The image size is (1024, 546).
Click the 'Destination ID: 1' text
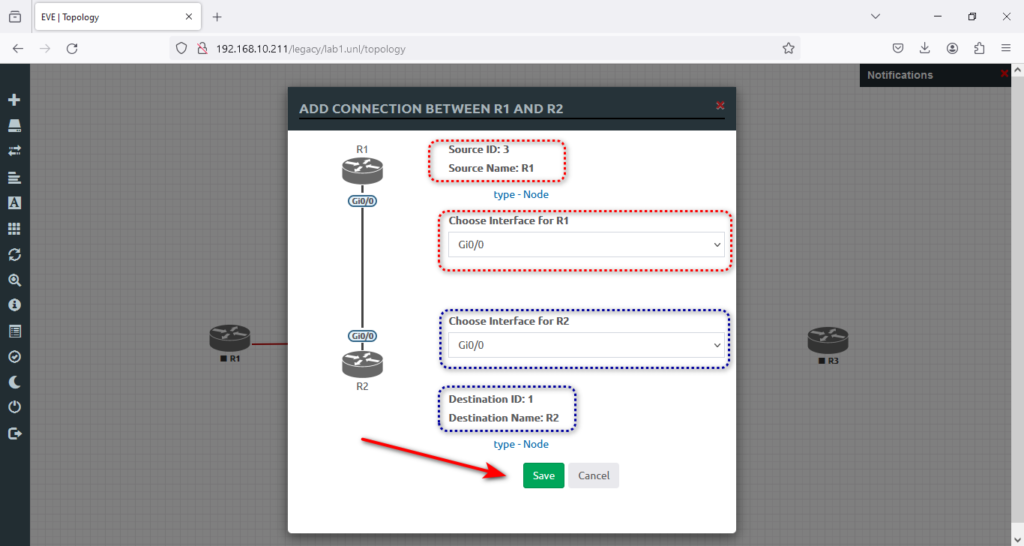click(490, 399)
